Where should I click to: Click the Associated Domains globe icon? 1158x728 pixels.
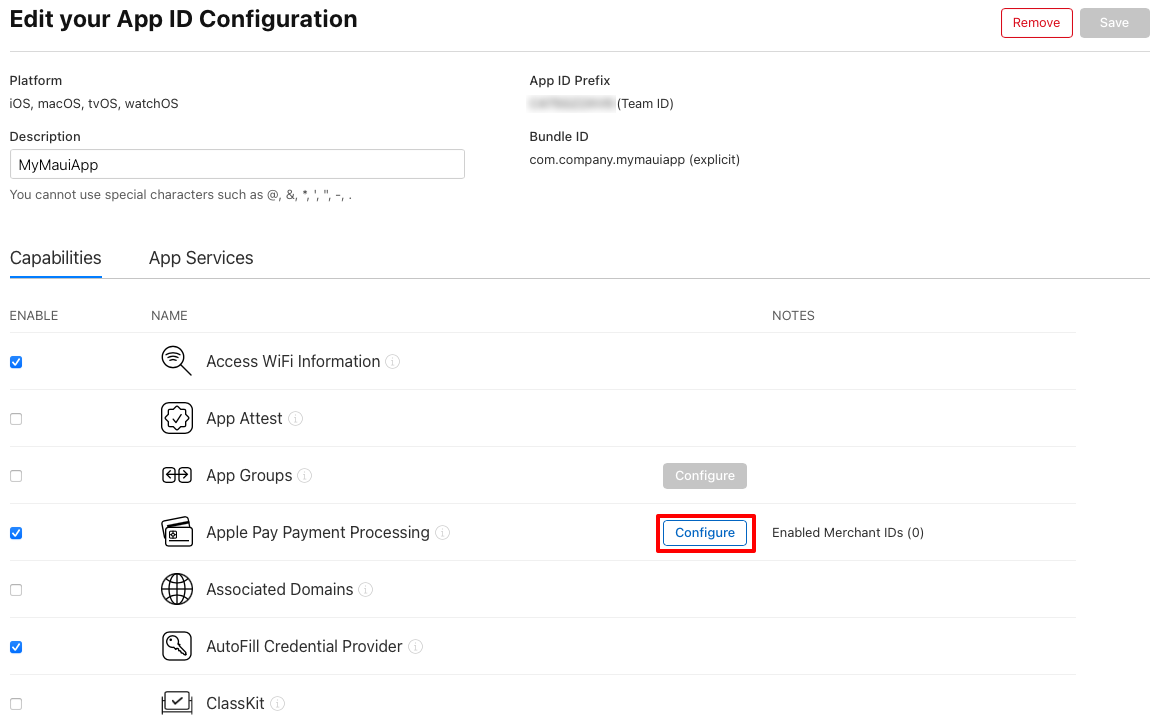[176, 589]
